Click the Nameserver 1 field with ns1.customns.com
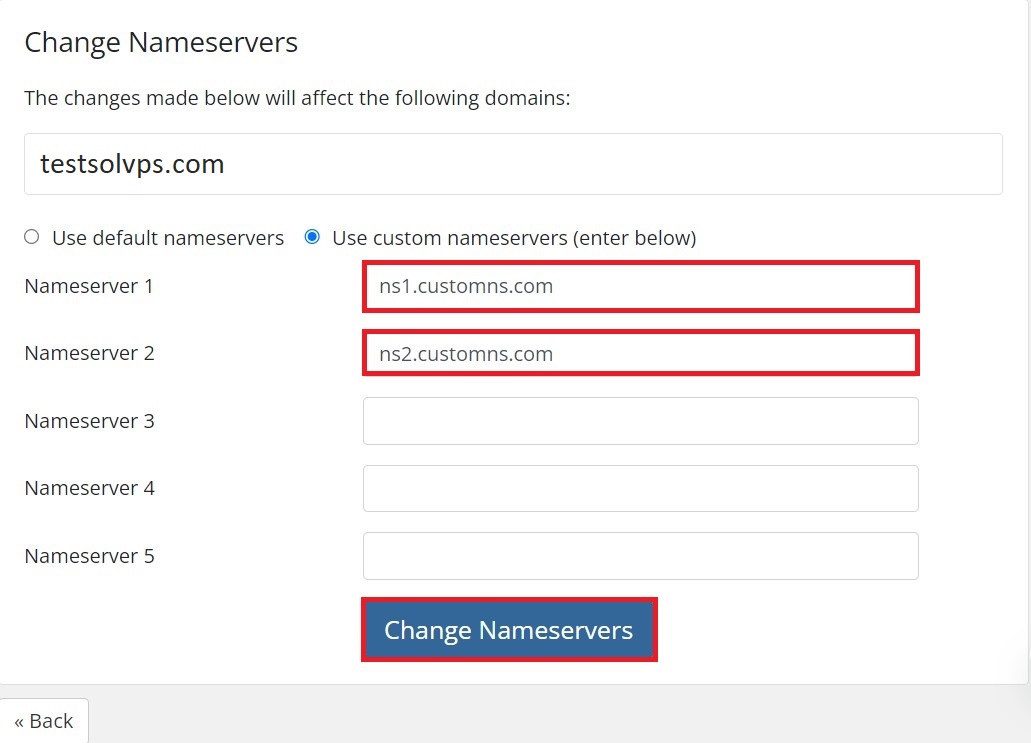The height and width of the screenshot is (743, 1031). pyautogui.click(x=640, y=287)
